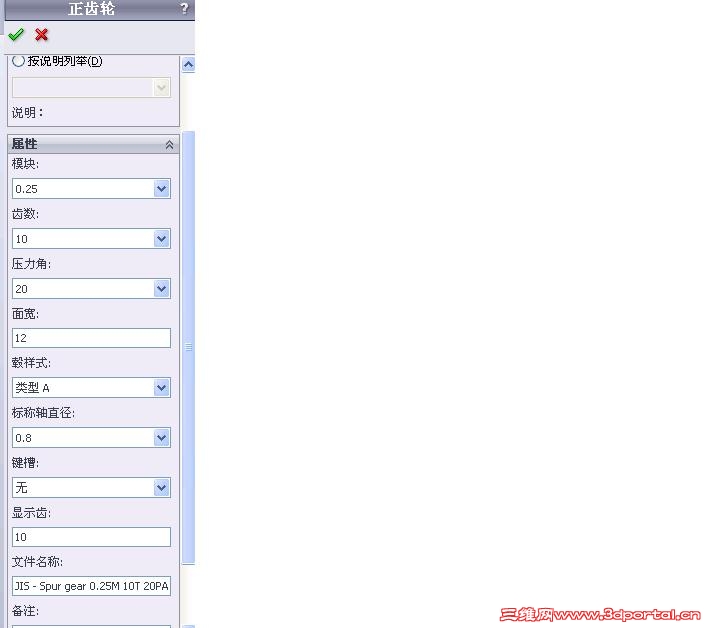Select the 按说明列举(D) radio button

click(18, 61)
